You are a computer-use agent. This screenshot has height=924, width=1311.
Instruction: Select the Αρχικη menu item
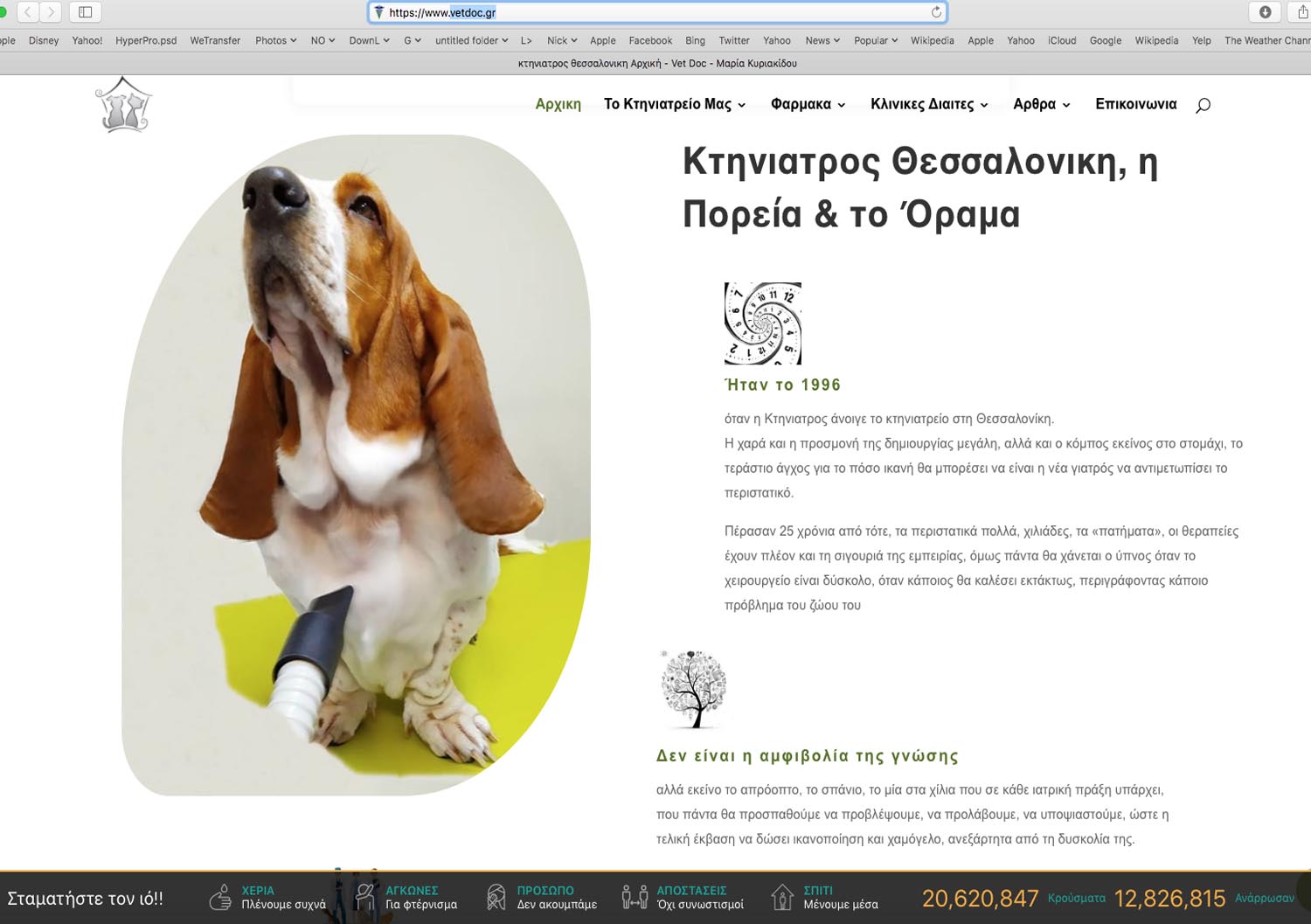click(558, 104)
